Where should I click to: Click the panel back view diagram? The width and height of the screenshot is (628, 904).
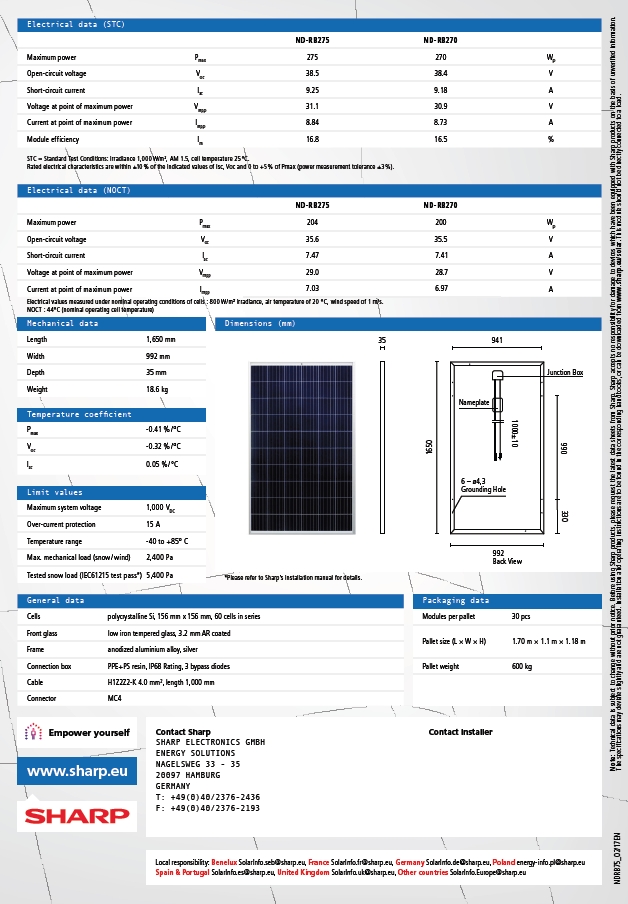pyautogui.click(x=497, y=448)
